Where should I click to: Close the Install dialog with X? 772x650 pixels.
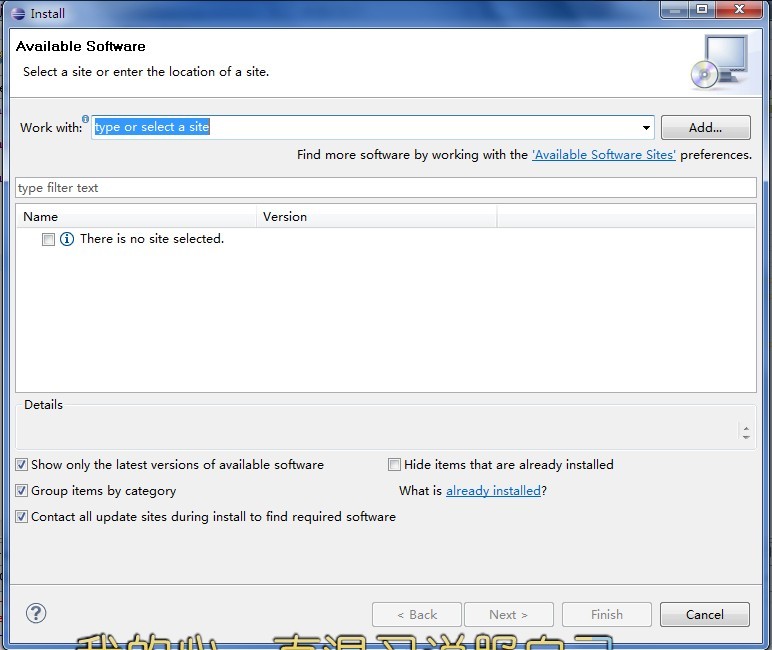pos(739,9)
